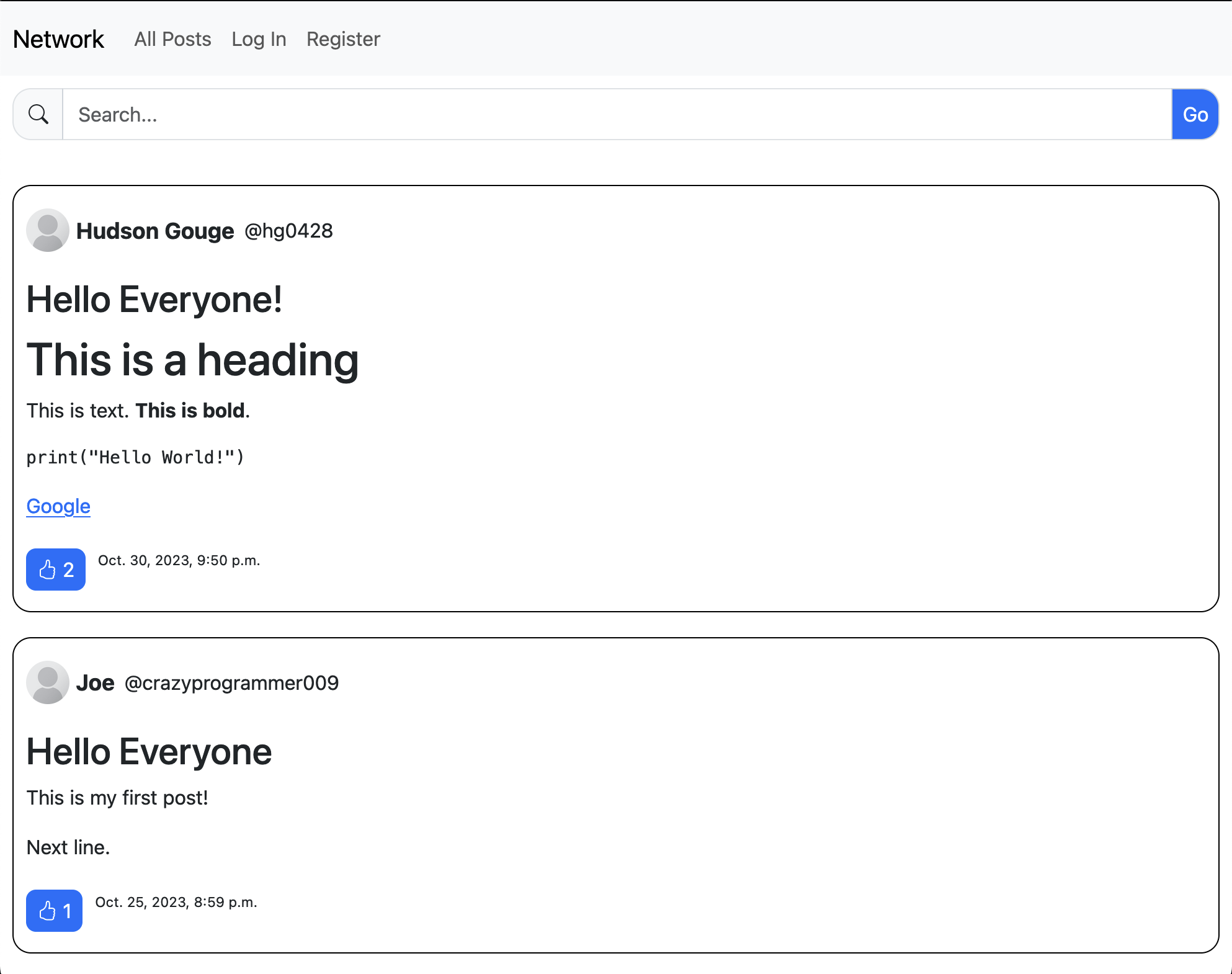
Task: Open the Network brand home link
Action: pos(58,39)
